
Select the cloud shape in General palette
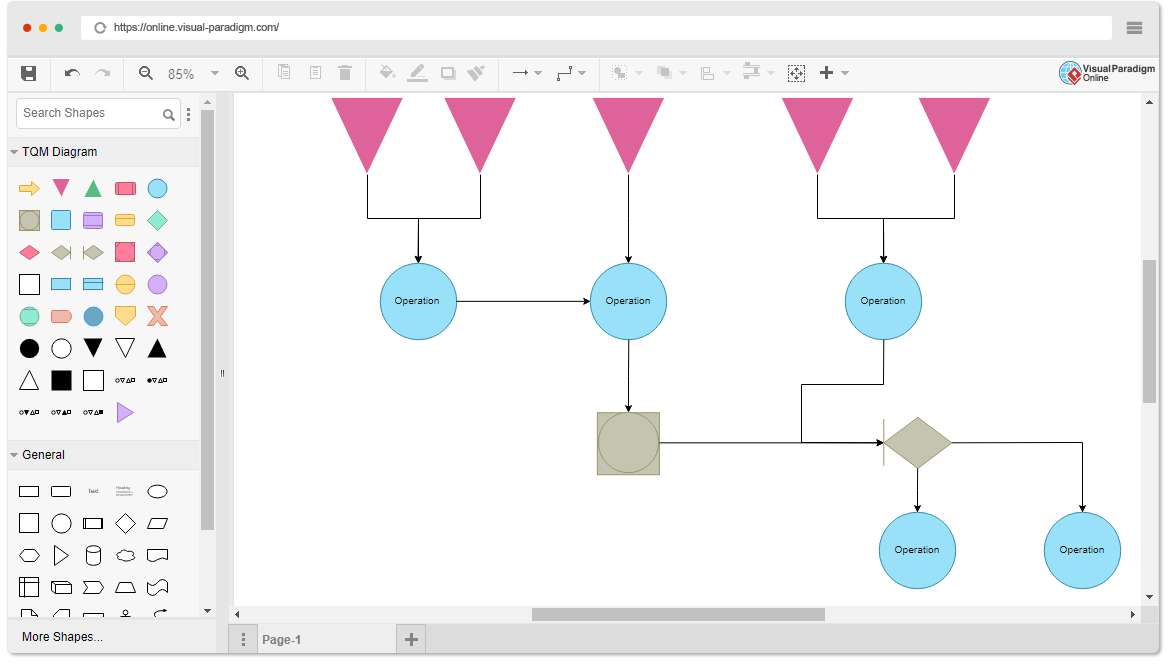coord(125,555)
